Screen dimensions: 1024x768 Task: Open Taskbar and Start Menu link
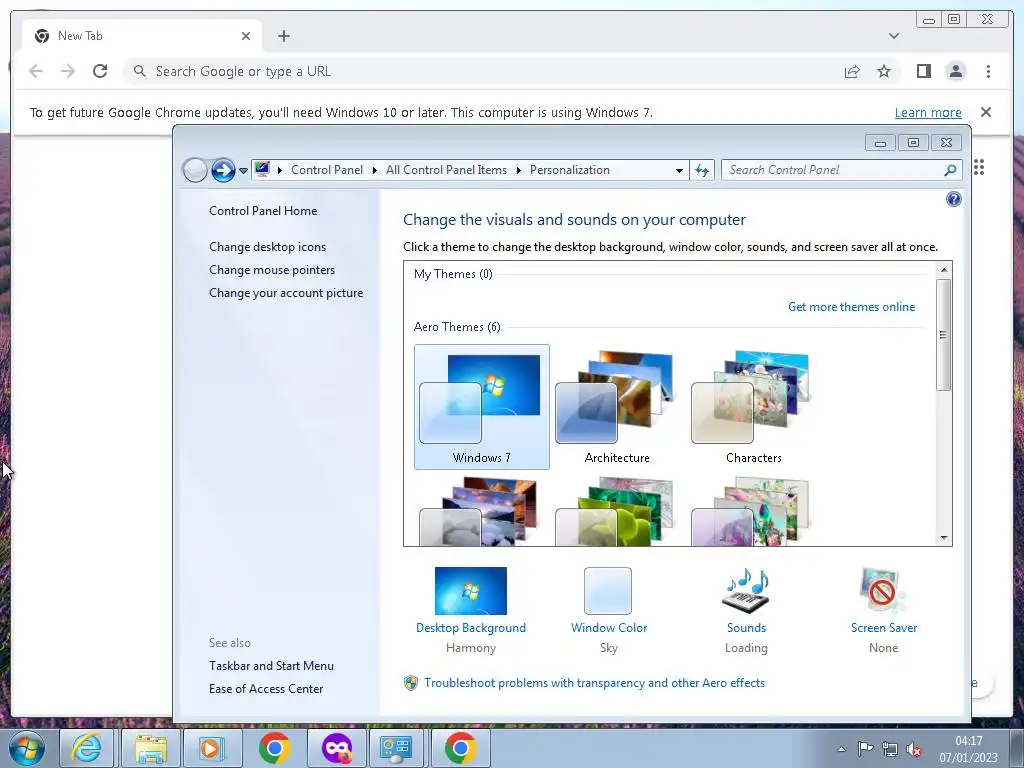coord(271,666)
